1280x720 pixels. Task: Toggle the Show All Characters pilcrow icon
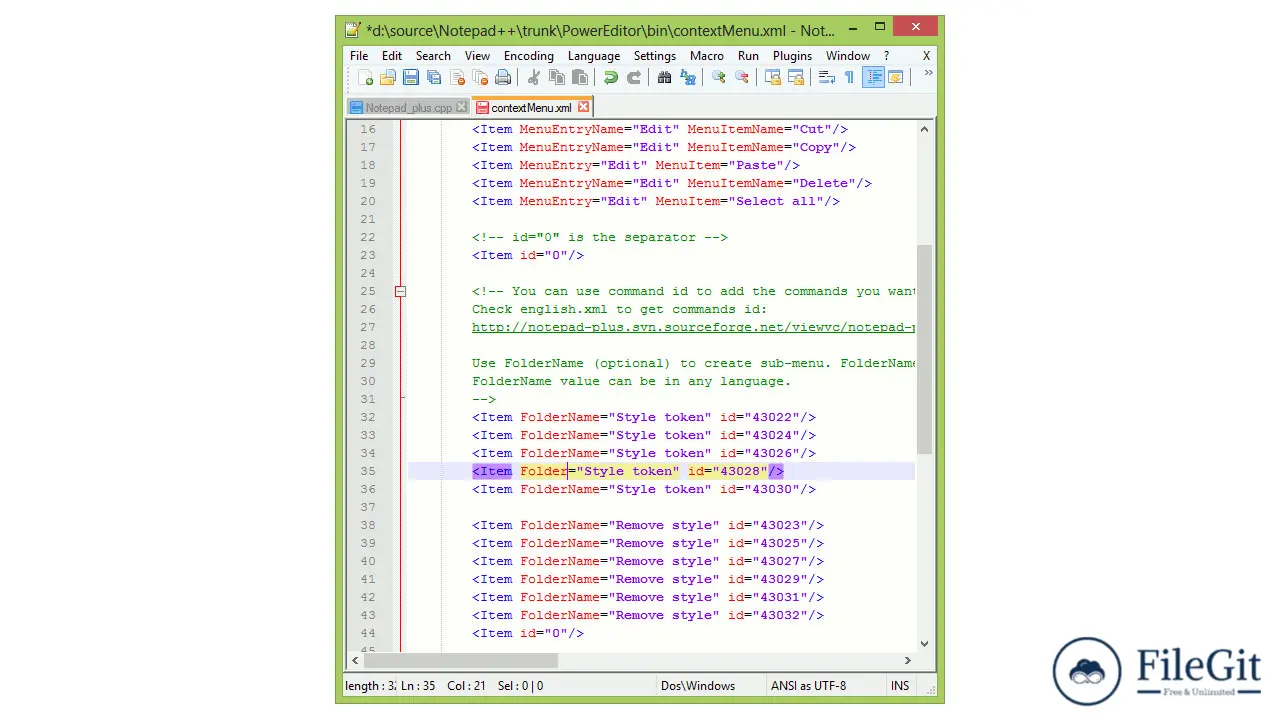849,77
